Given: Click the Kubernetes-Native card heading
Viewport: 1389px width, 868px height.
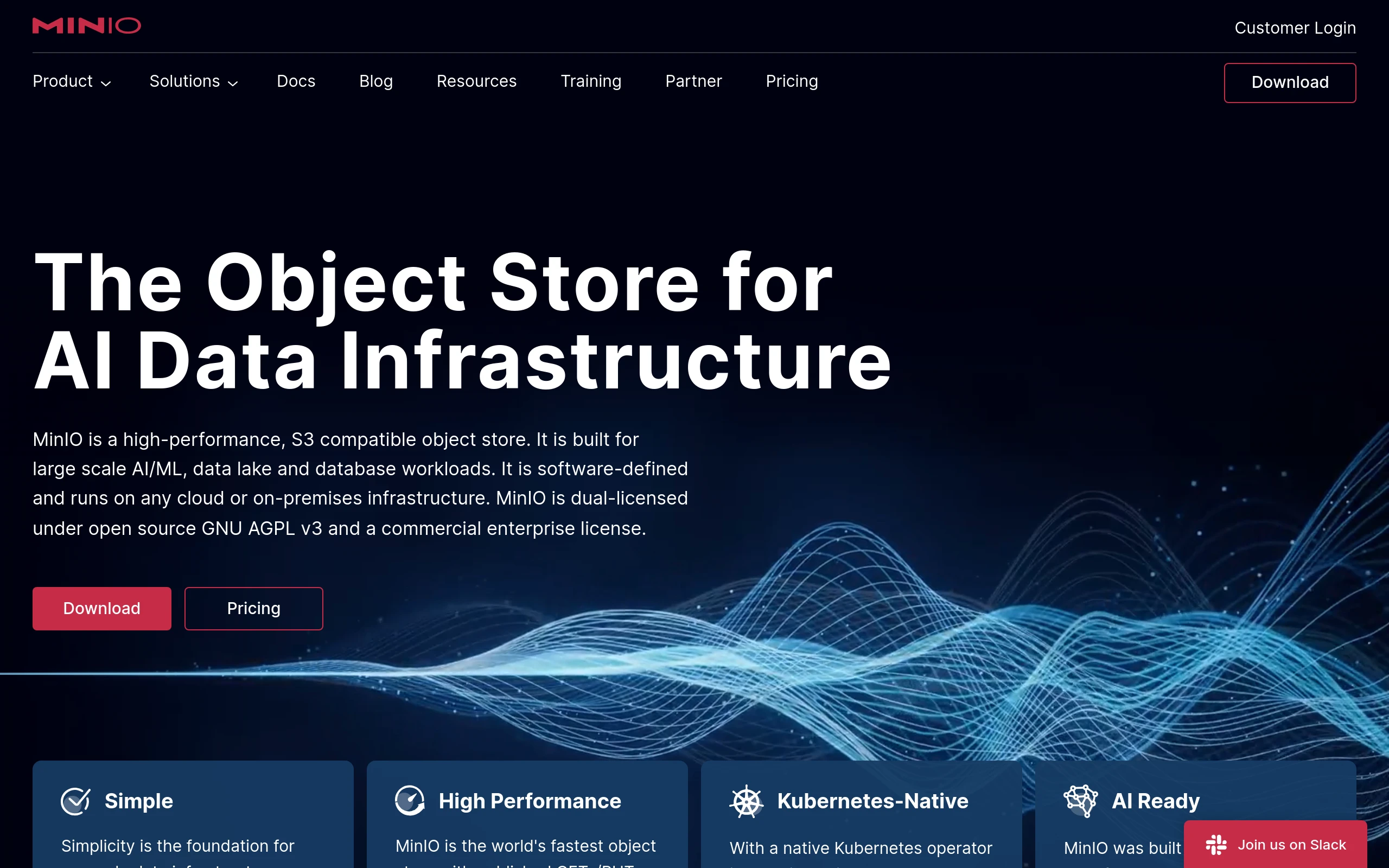Looking at the screenshot, I should coord(872,801).
